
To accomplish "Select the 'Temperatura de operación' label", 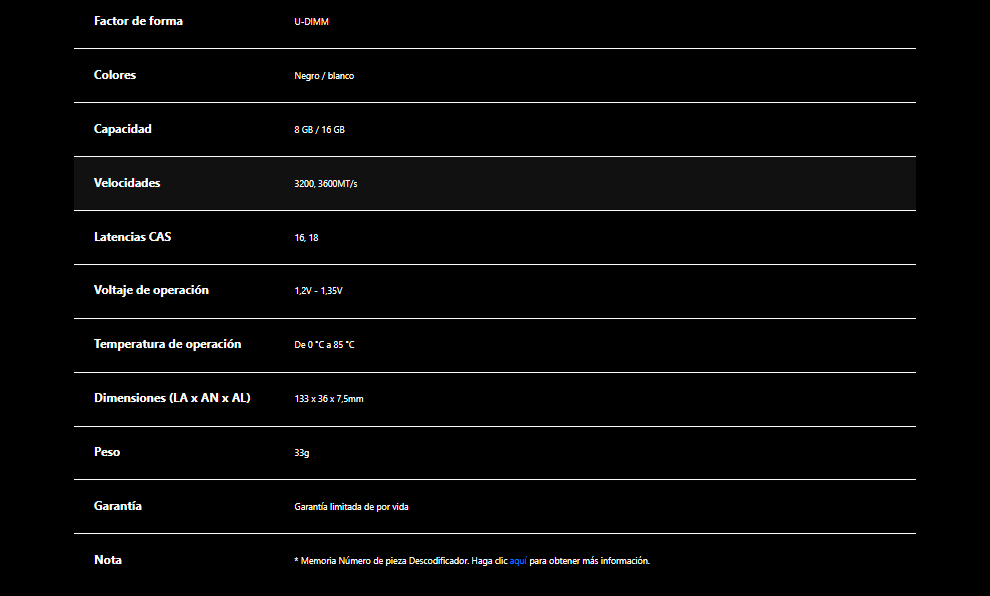I will pos(167,344).
